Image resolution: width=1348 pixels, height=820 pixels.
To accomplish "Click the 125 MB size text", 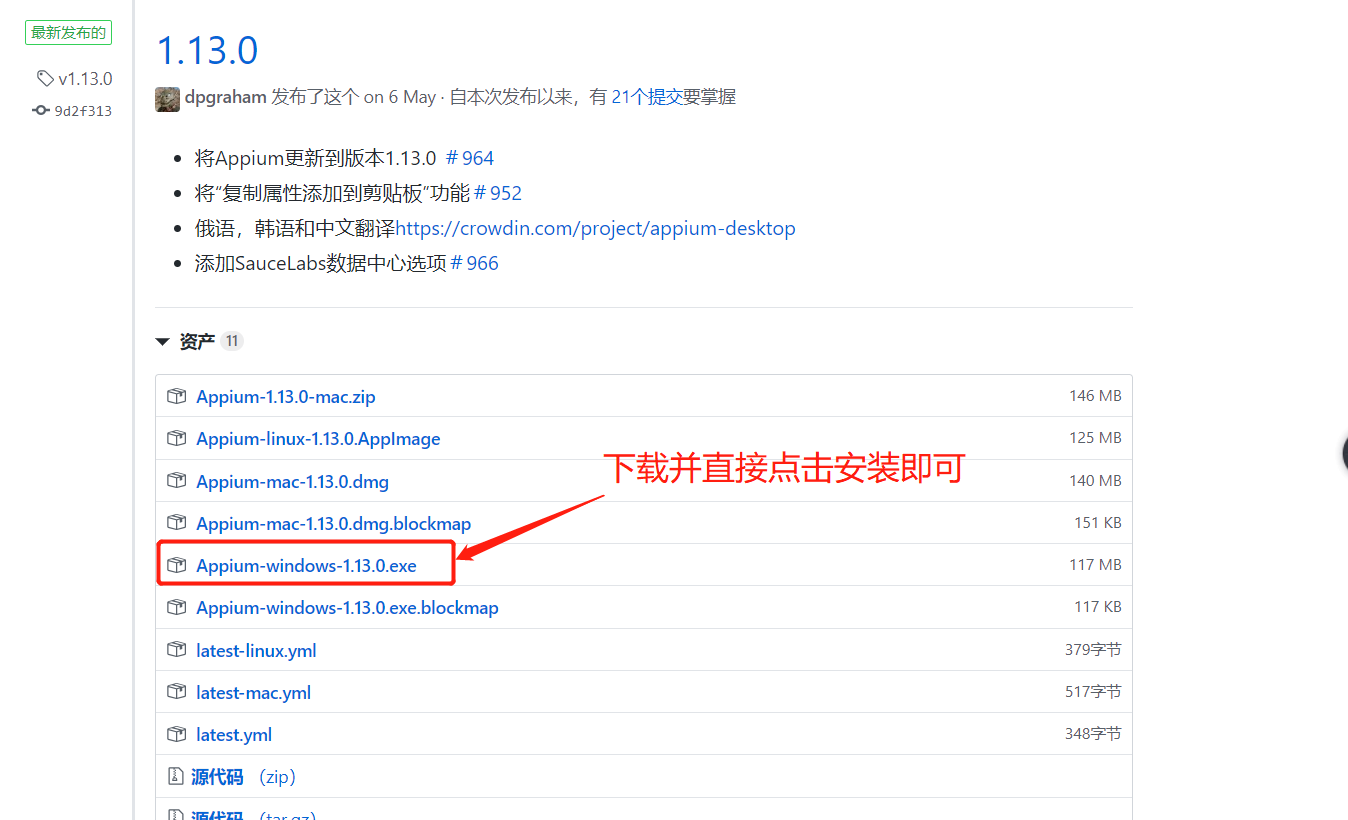I will [1095, 438].
